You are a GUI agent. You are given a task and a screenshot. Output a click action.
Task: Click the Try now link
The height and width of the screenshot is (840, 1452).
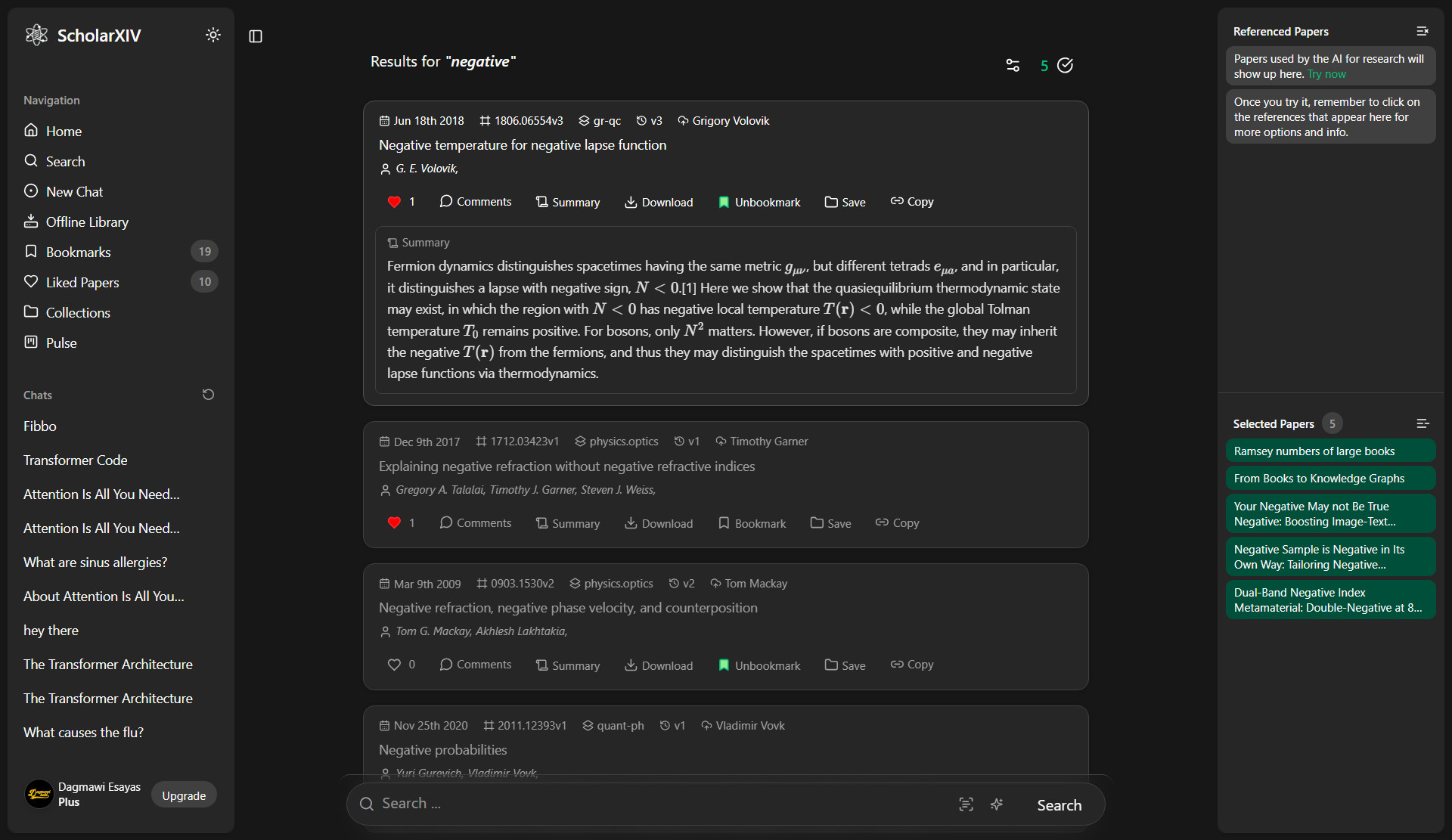(x=1326, y=74)
